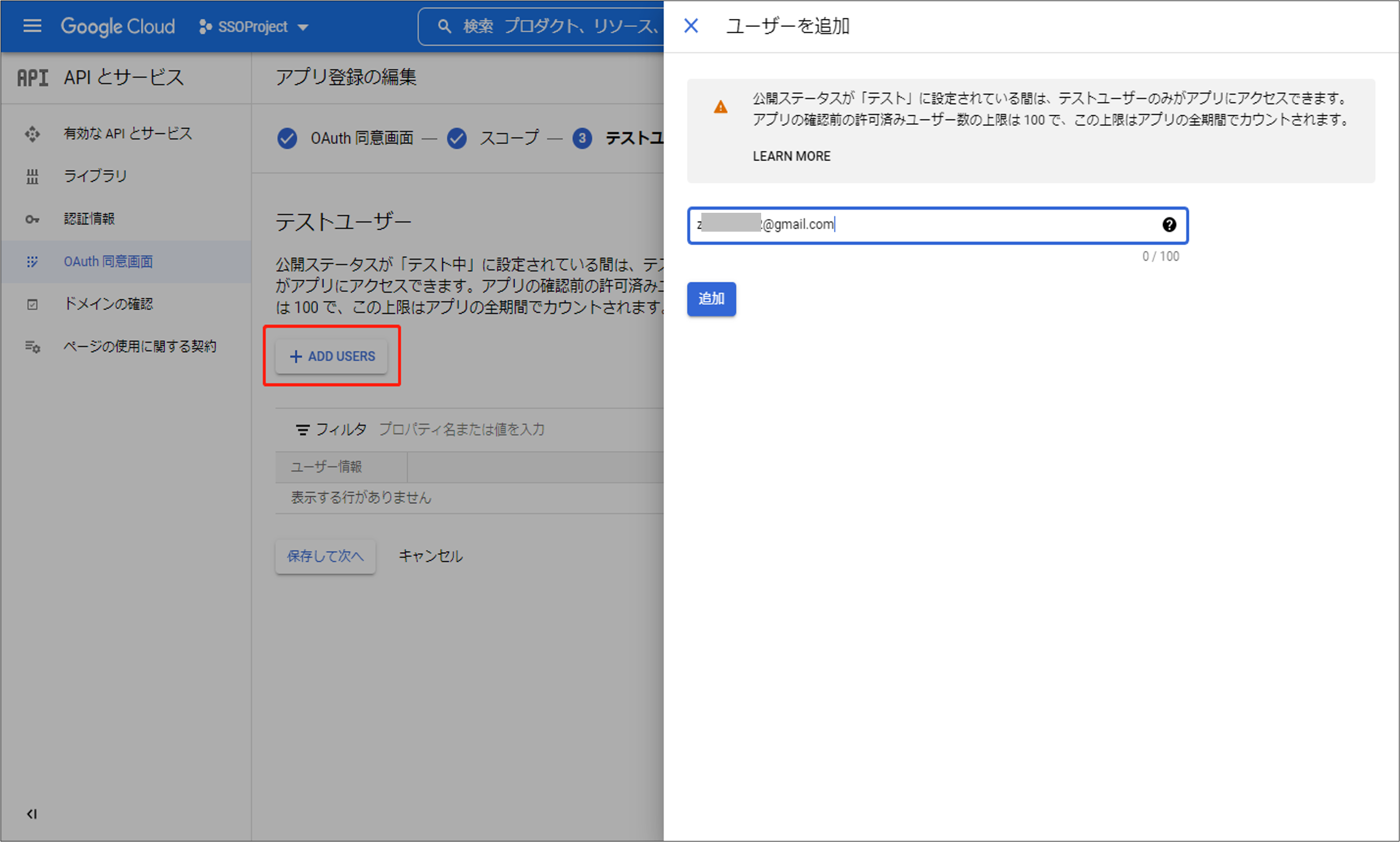Click the help question mark icon
Screen dimensions: 1400x842
[1168, 225]
